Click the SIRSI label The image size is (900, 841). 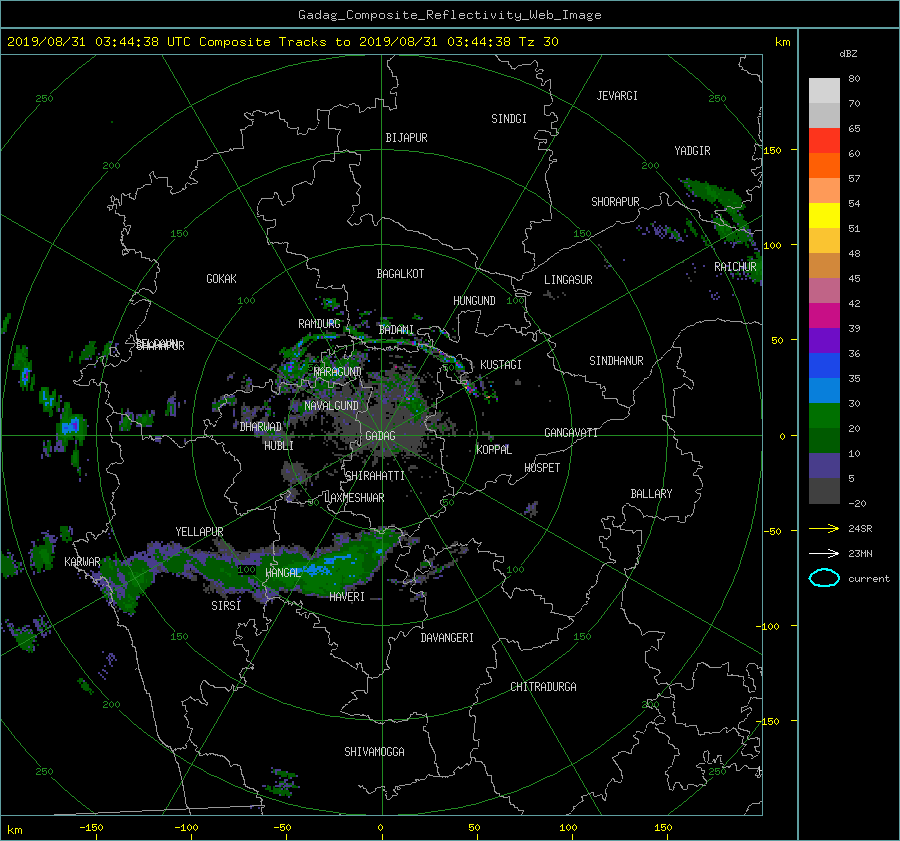(226, 606)
